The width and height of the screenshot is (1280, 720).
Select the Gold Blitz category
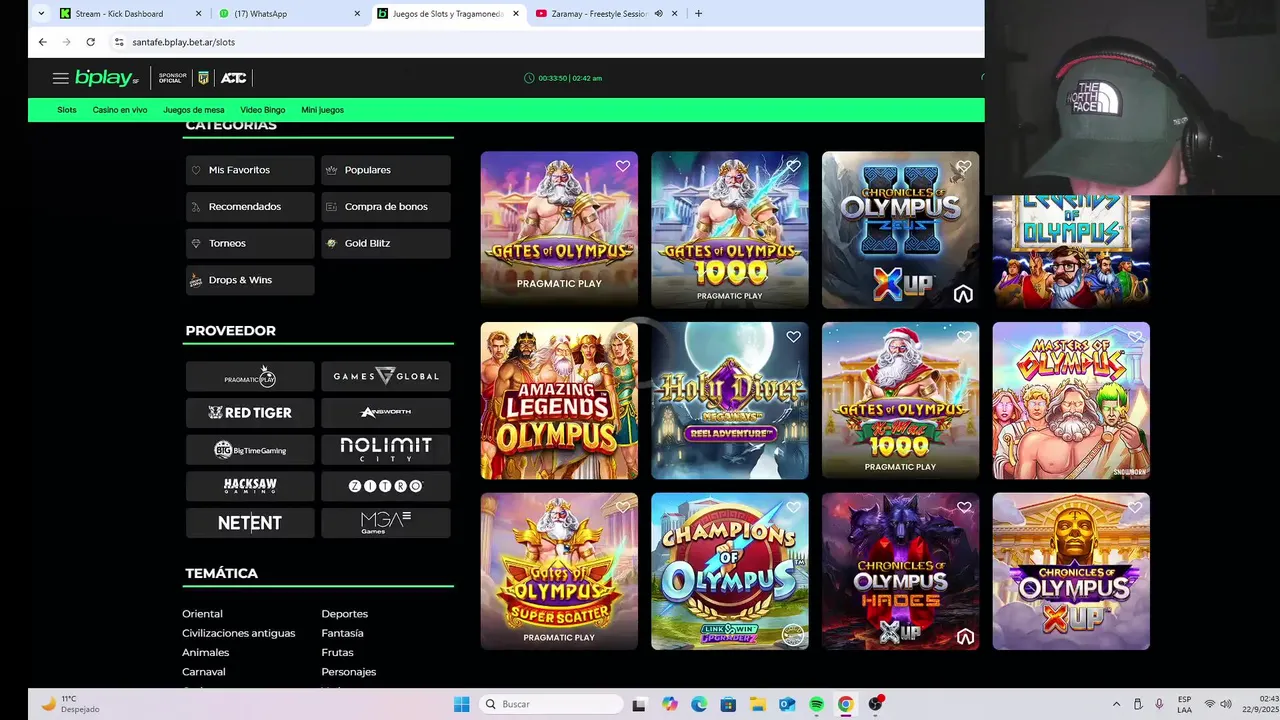point(386,243)
